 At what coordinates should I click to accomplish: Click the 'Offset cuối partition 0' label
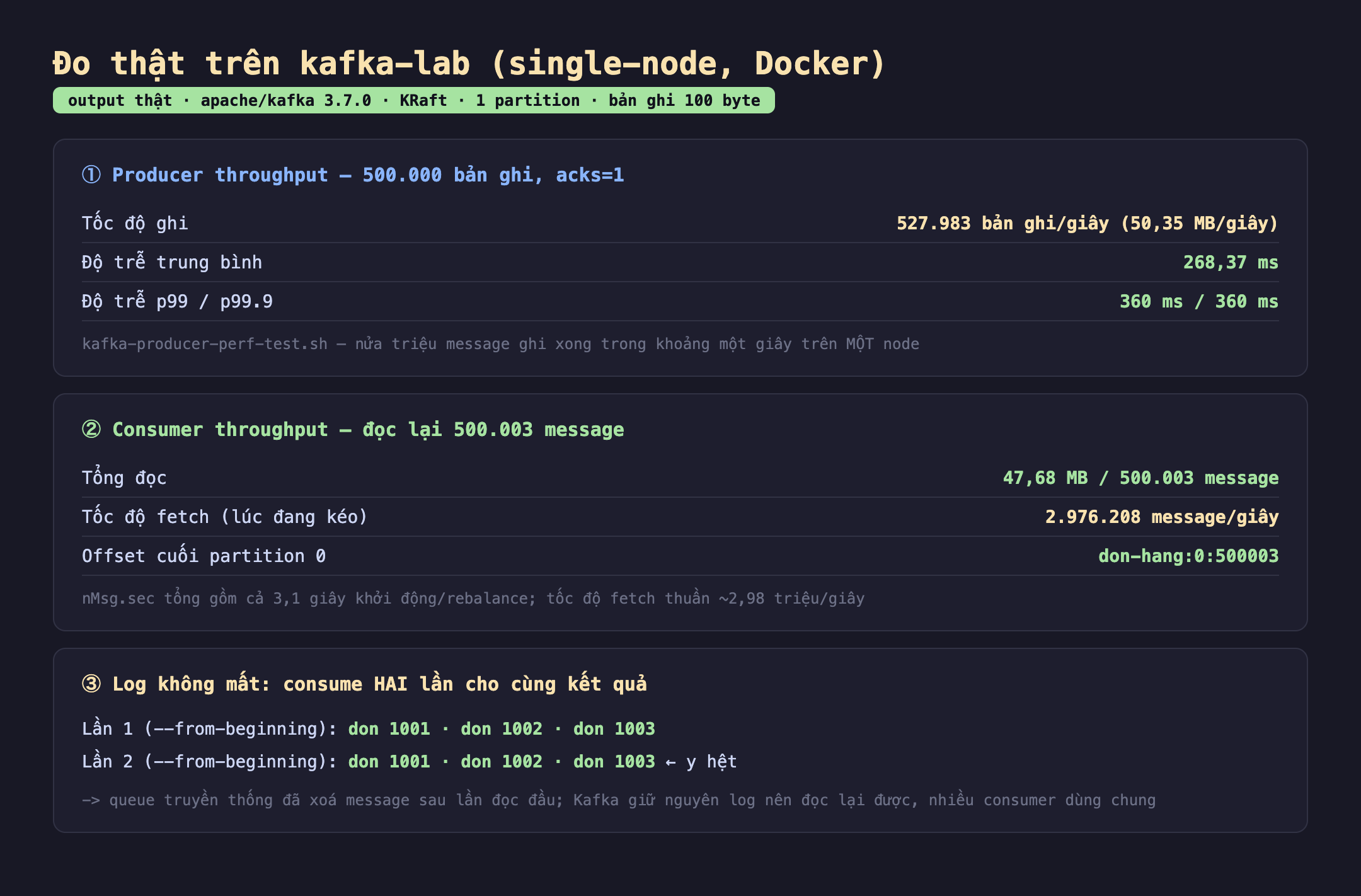tap(204, 556)
